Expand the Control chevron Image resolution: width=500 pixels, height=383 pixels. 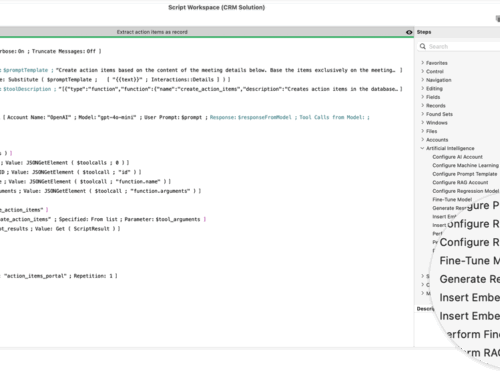(422, 71)
